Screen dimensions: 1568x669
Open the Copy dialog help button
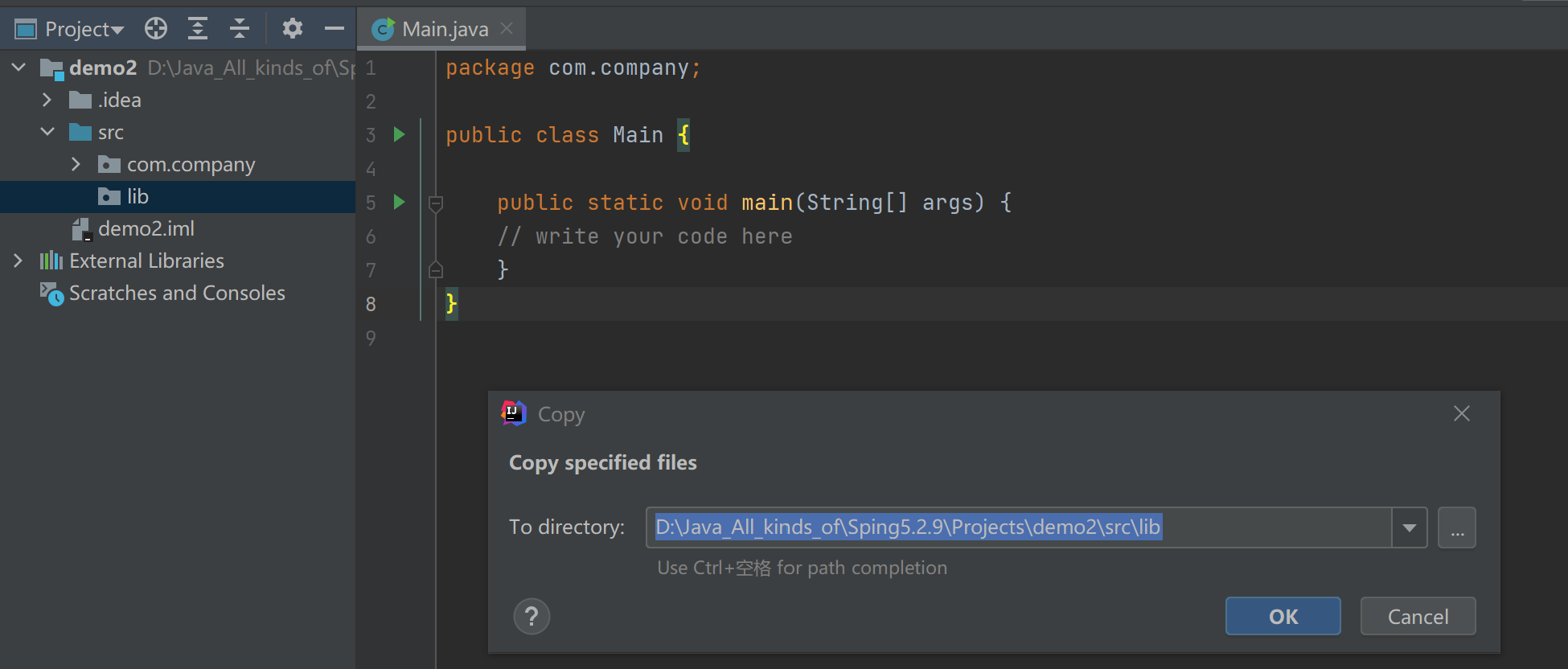[x=532, y=617]
